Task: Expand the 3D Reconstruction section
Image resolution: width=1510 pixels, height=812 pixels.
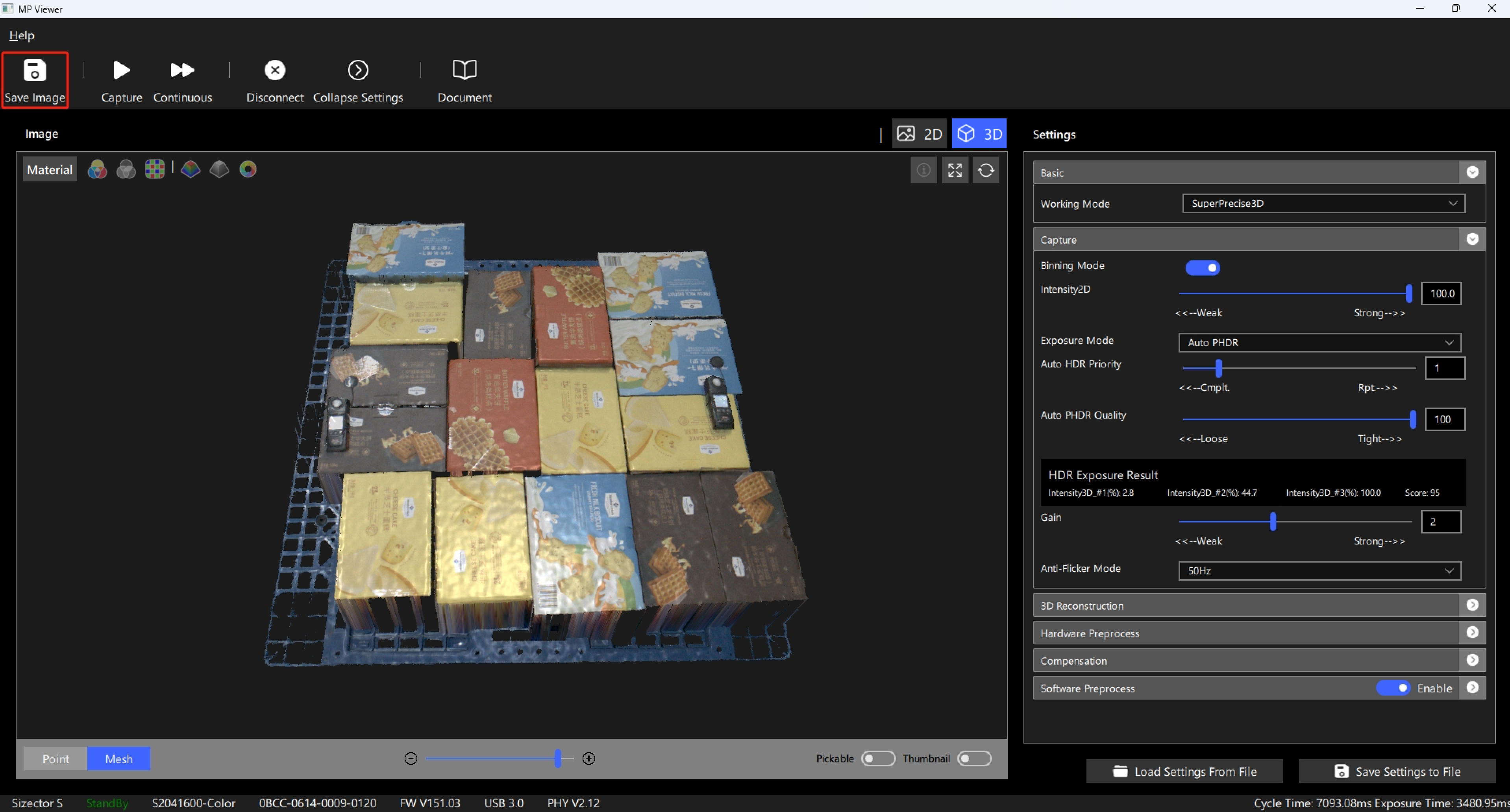Action: coord(1472,605)
